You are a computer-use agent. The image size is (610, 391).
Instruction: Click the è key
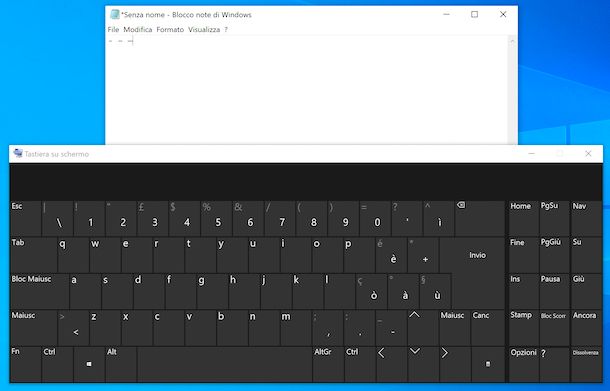391,255
